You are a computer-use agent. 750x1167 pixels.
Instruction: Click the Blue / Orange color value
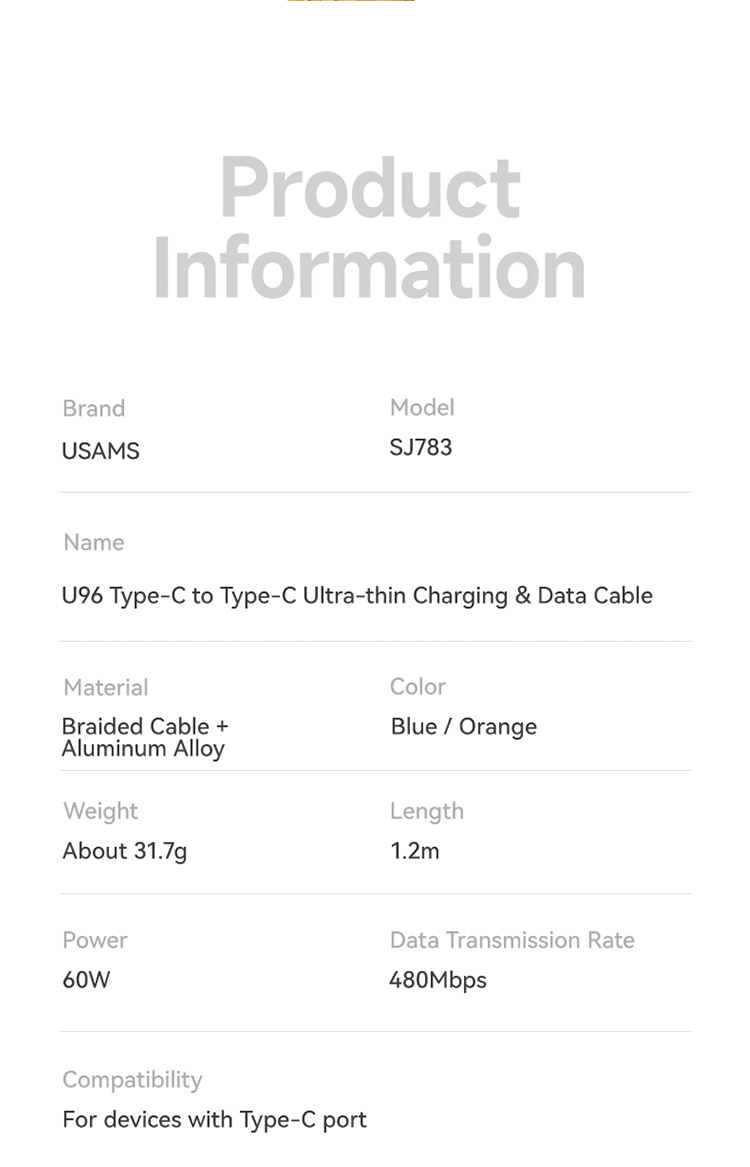click(464, 727)
